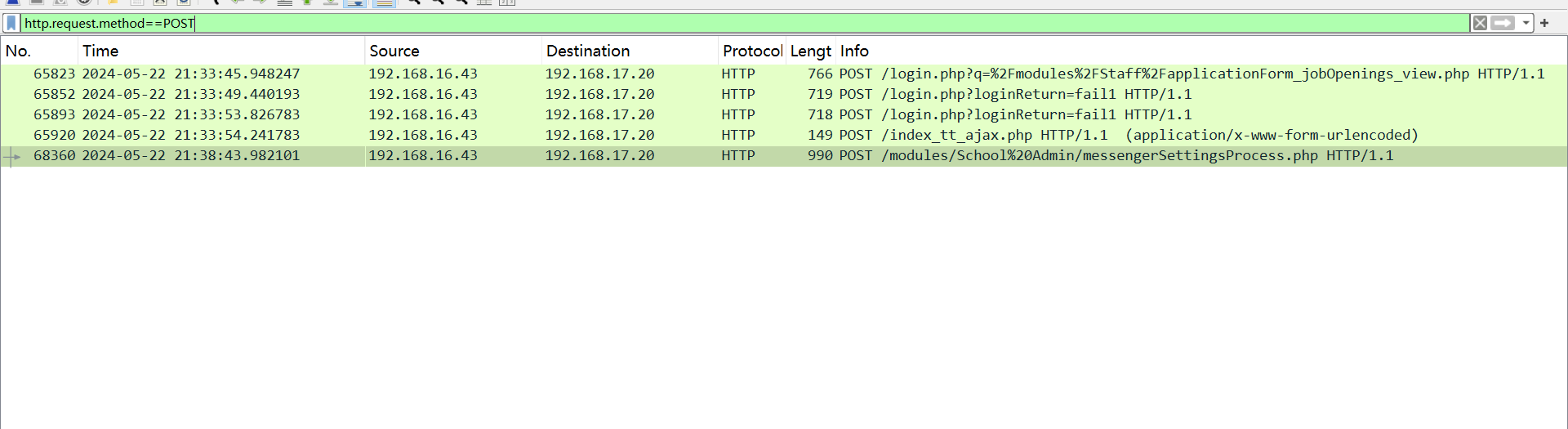Select packet 68360 messengerSettingsProcess.php POST
Screen dimensions: 1568x429
(735, 156)
